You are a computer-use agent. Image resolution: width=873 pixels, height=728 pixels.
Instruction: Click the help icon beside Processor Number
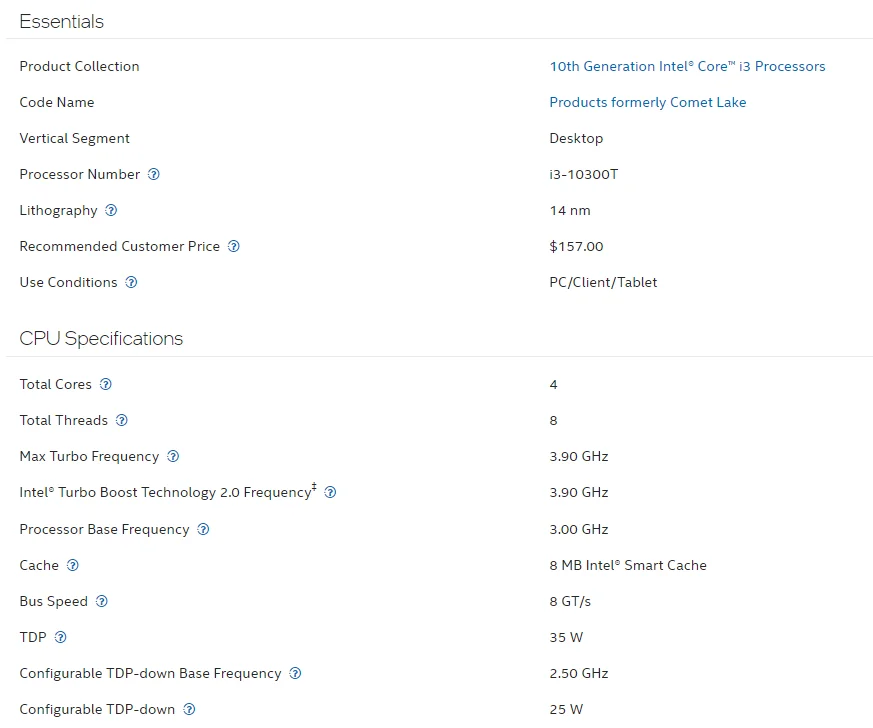pyautogui.click(x=154, y=174)
